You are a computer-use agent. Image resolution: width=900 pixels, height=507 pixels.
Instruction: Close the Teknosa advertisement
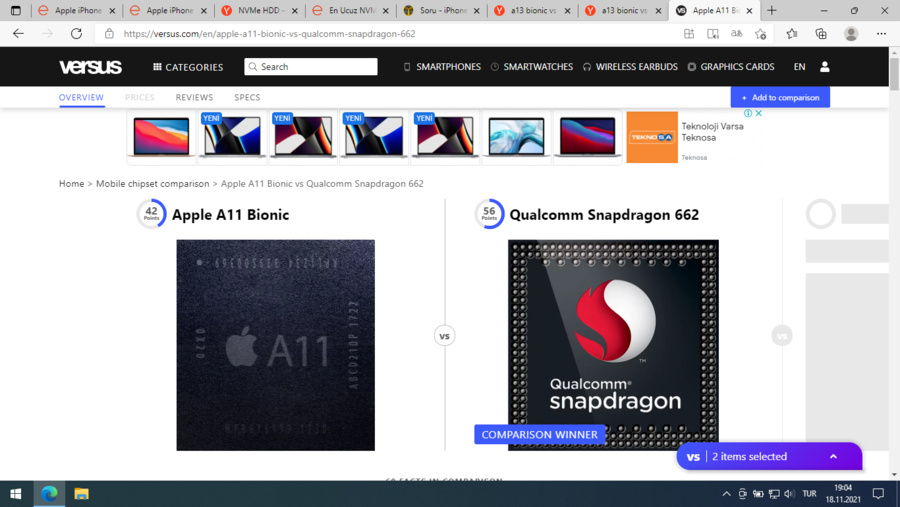click(758, 113)
